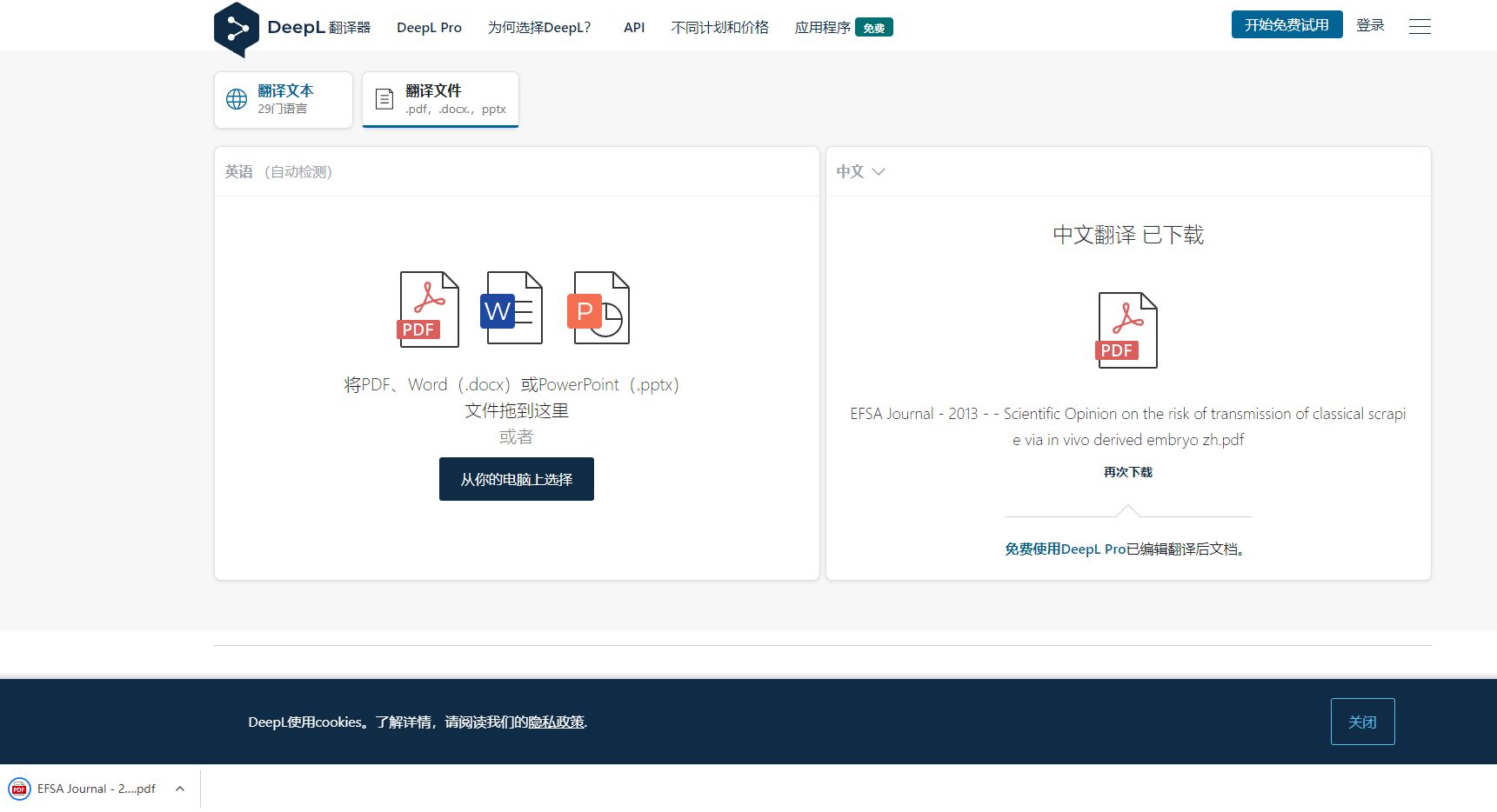Open the 应用程序 menu item
Image resolution: width=1497 pixels, height=812 pixels.
[823, 28]
